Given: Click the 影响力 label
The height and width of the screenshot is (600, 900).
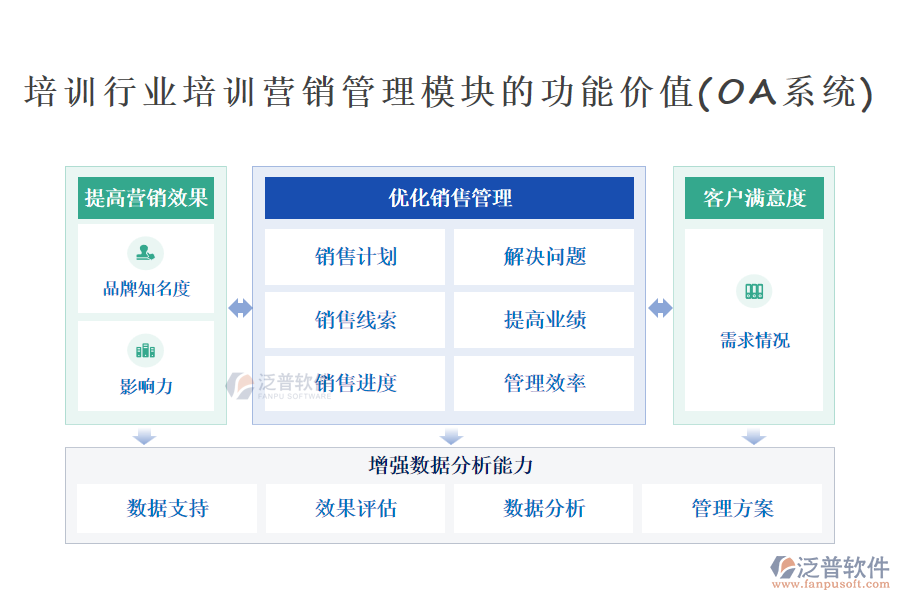Looking at the screenshot, I should pos(146,386).
